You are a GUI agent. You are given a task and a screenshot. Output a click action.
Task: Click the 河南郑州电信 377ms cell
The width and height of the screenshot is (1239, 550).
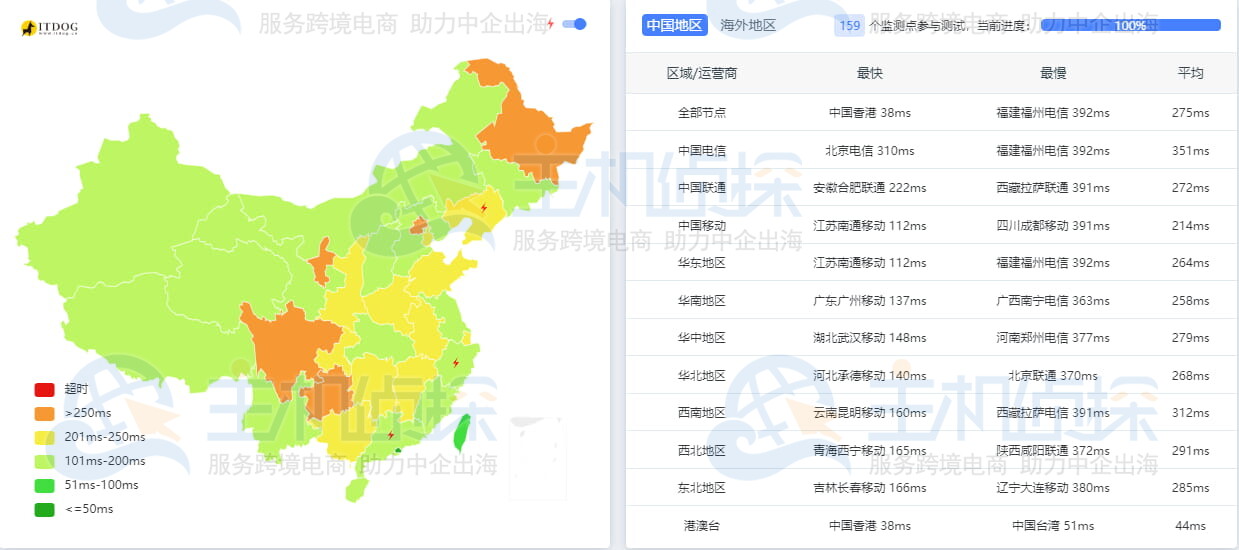tap(1053, 338)
